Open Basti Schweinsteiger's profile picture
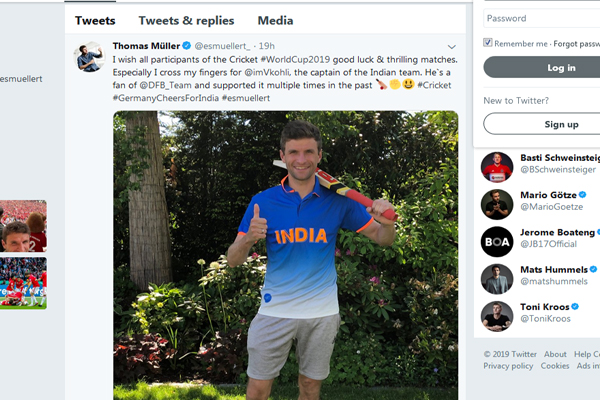This screenshot has width=600, height=400. point(497,167)
